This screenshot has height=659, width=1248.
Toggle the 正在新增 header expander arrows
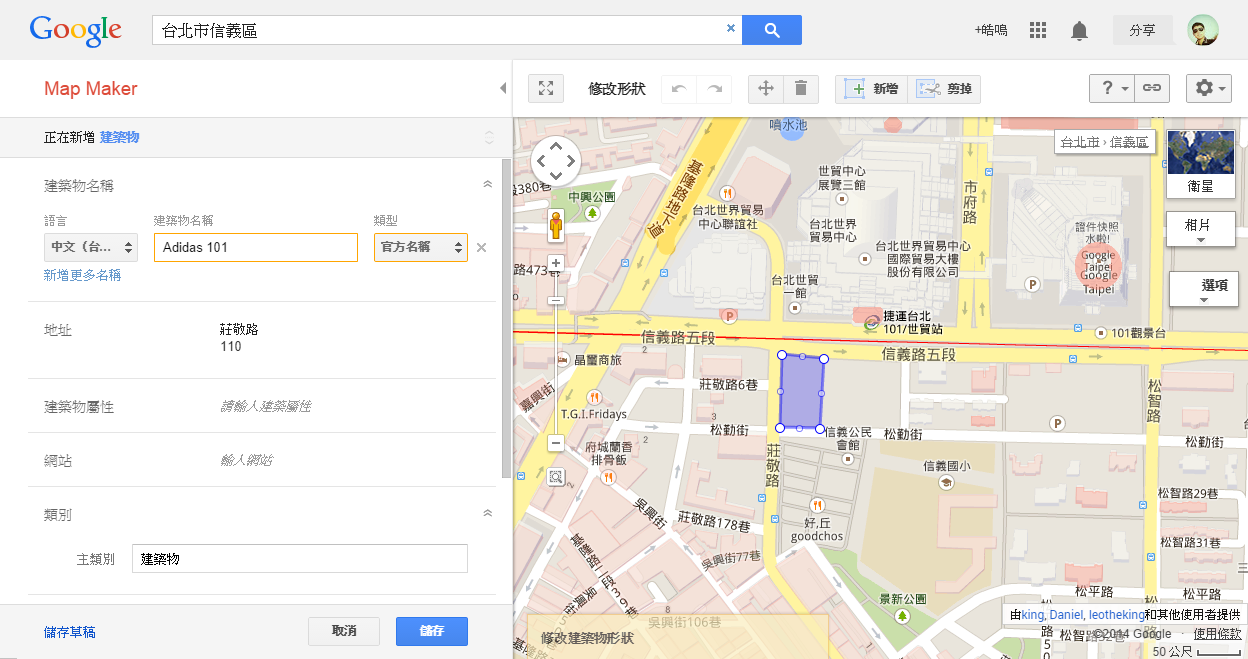pyautogui.click(x=489, y=137)
